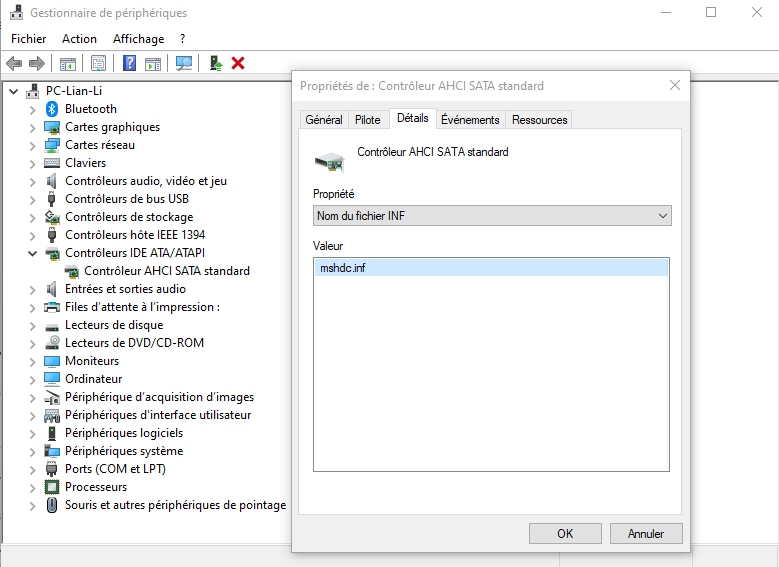The image size is (779, 567).
Task: Open the Affichage menu
Action: pos(138,39)
